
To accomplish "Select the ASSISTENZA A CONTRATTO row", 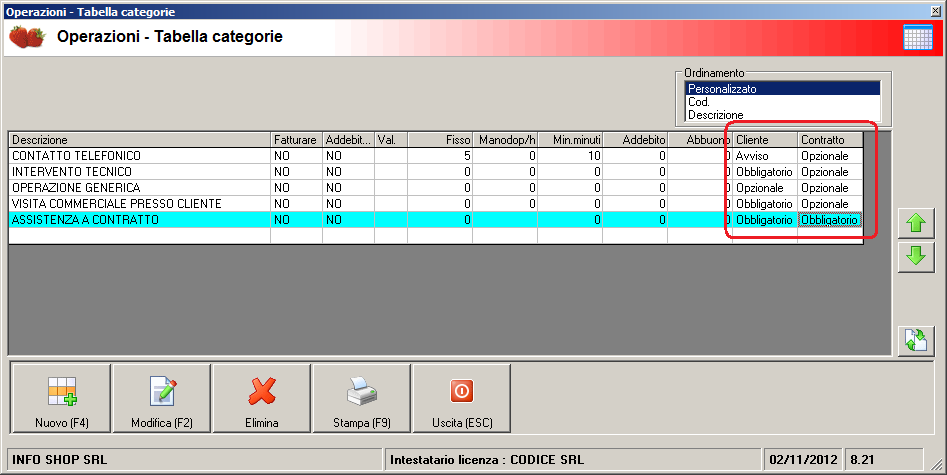I will point(435,220).
